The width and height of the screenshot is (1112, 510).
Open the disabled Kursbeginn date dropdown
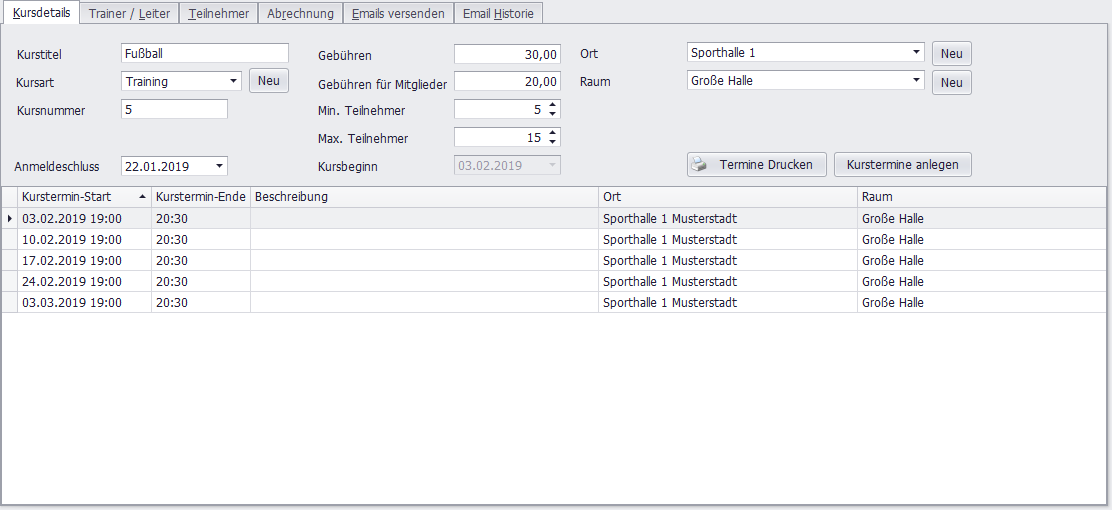point(552,165)
